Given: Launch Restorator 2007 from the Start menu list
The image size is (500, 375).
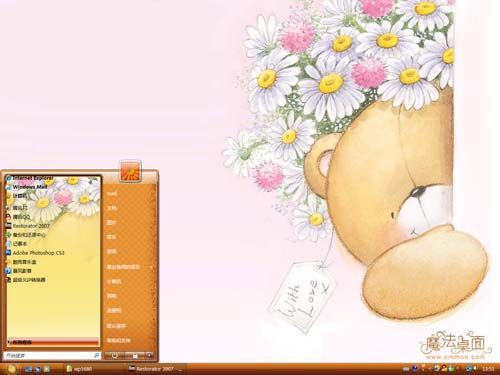Looking at the screenshot, I should coord(28,226).
